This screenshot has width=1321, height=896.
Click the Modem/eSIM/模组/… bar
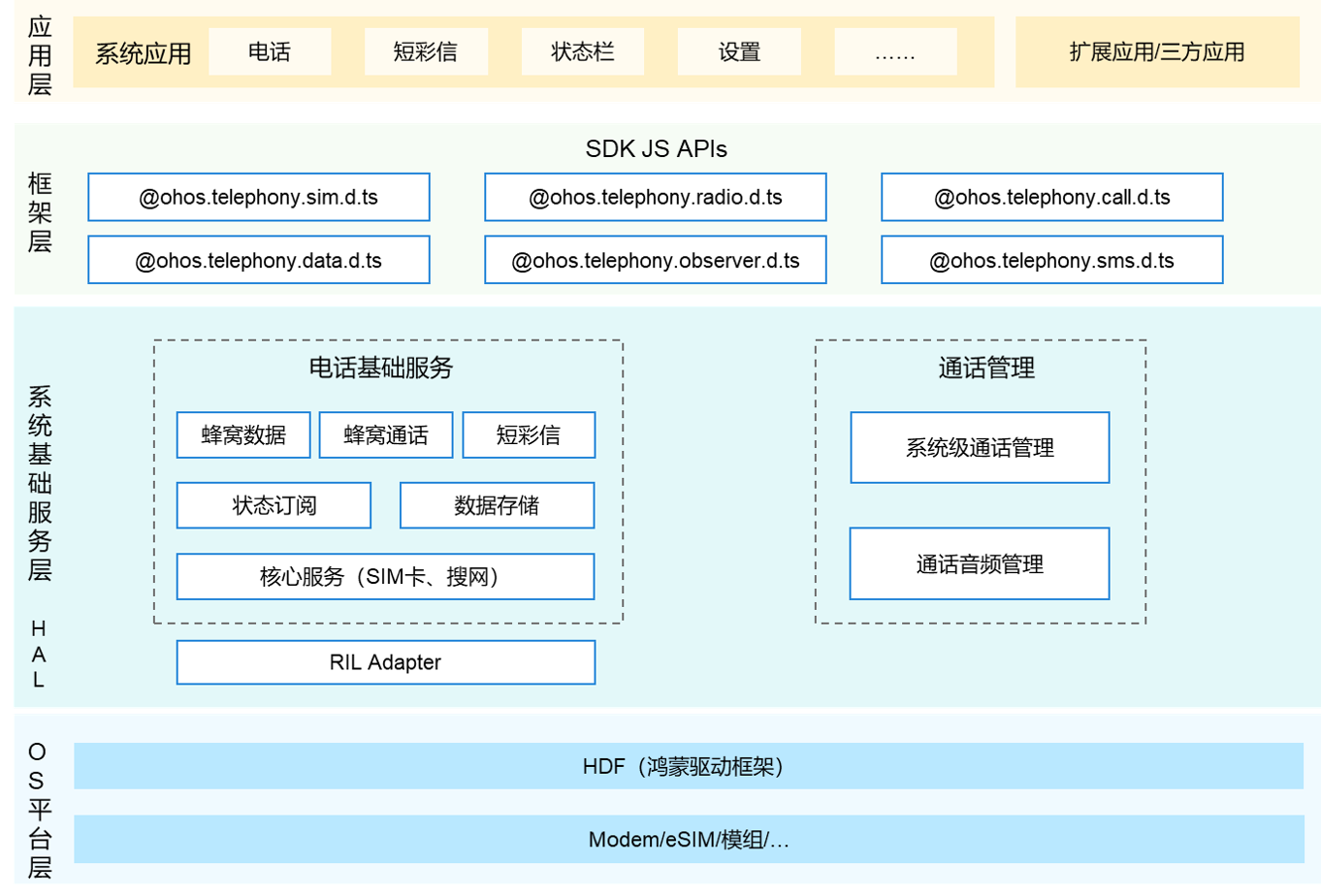[x=689, y=839]
